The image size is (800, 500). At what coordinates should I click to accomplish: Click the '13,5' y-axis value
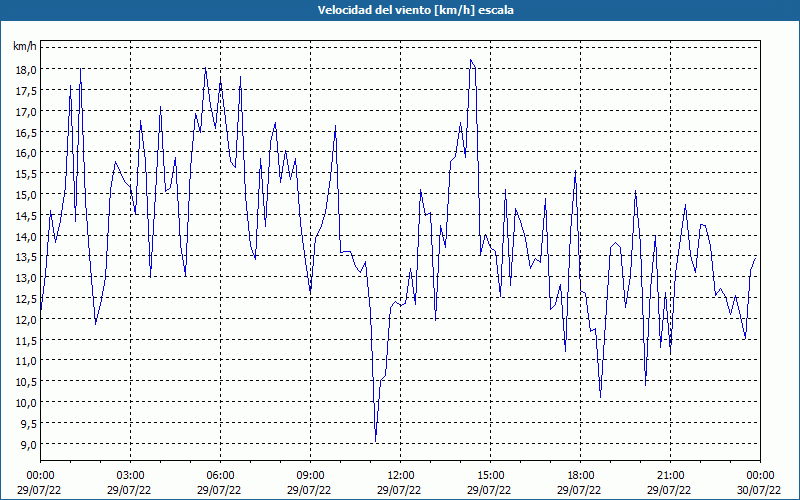click(26, 256)
